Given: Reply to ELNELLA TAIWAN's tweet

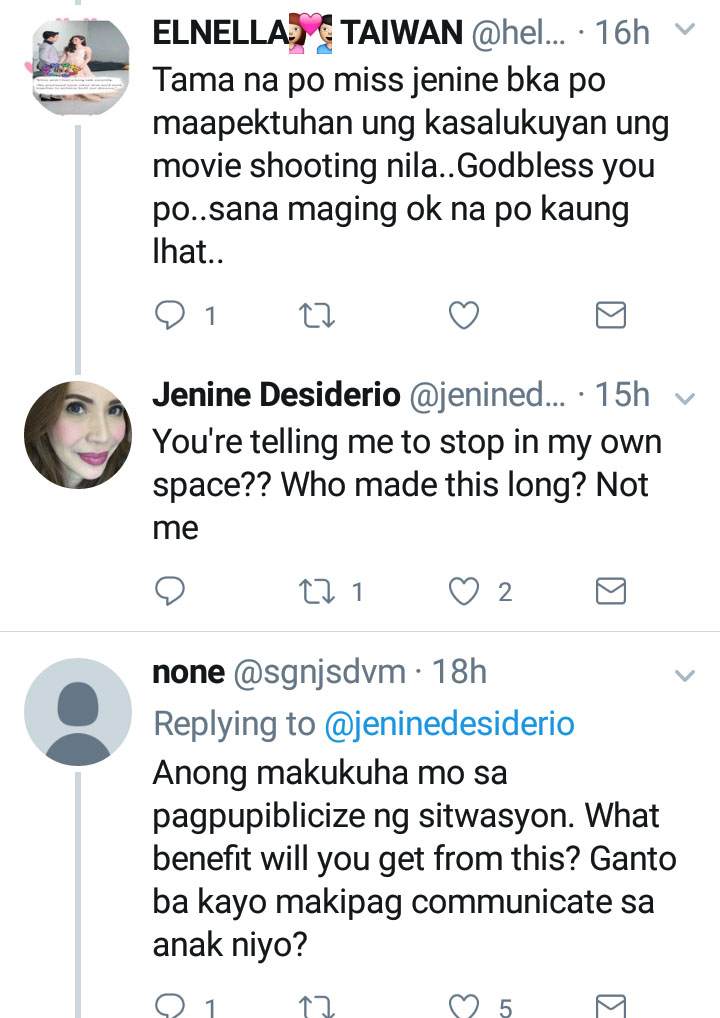Looking at the screenshot, I should pyautogui.click(x=171, y=316).
